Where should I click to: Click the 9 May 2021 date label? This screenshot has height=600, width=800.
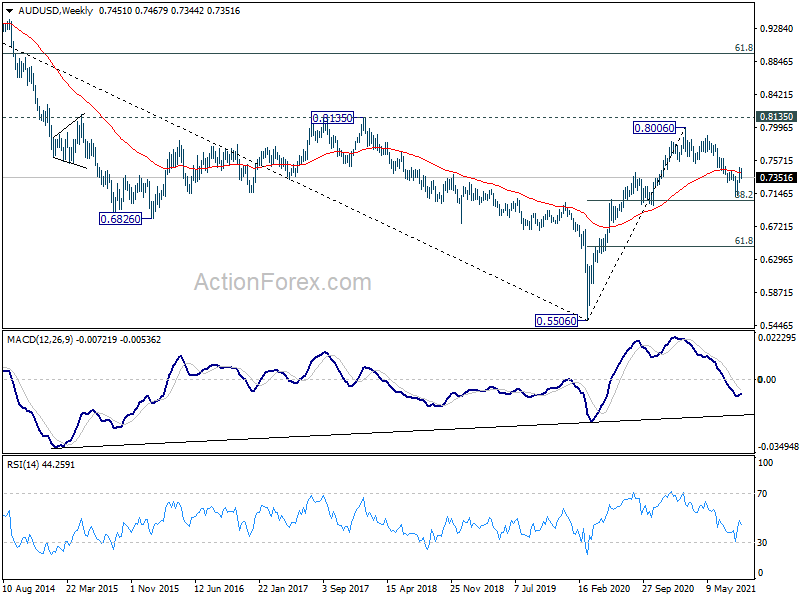730,588
